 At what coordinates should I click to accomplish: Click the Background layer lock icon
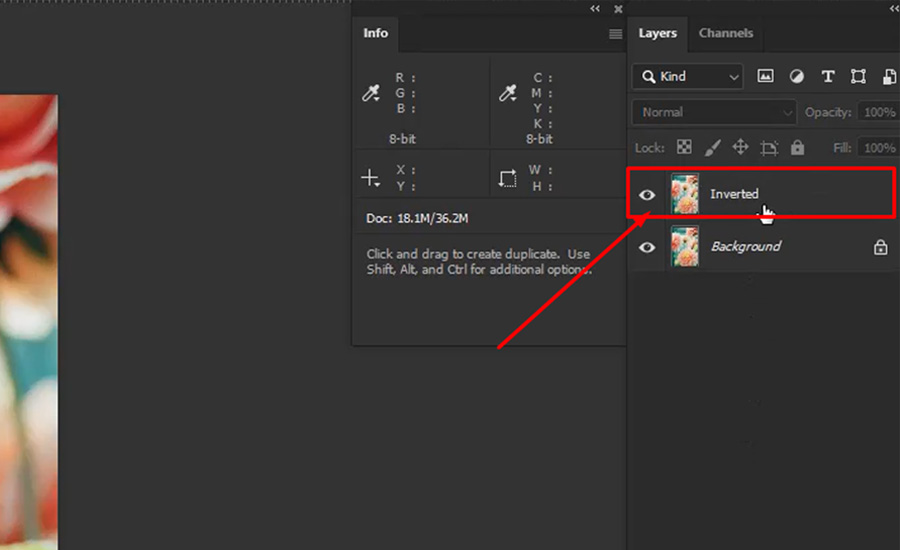pos(880,247)
